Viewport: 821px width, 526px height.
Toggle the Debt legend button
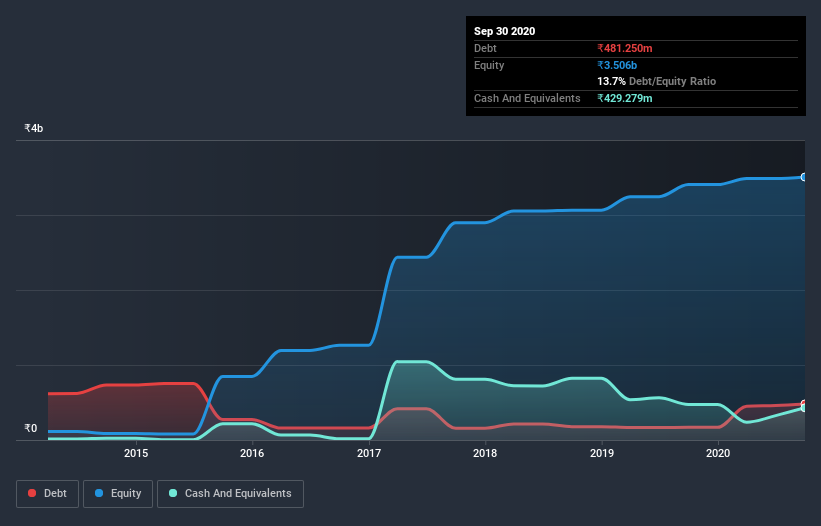click(47, 494)
